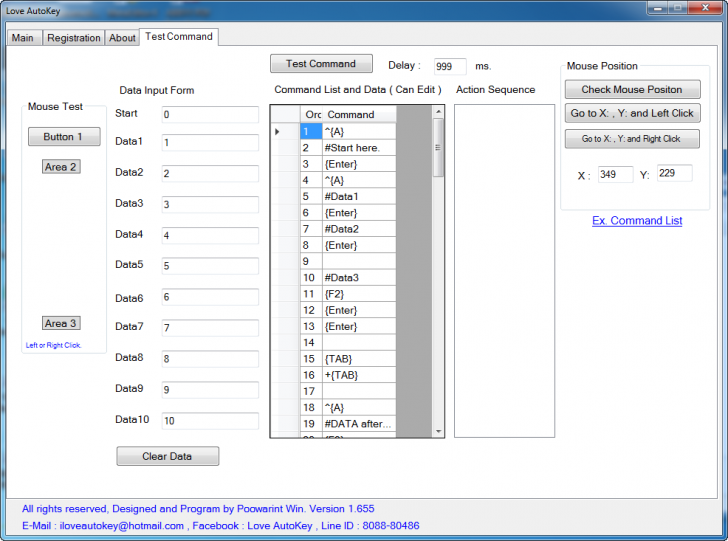
Task: Select the {TAB} cell in row 15
Action: point(359,359)
